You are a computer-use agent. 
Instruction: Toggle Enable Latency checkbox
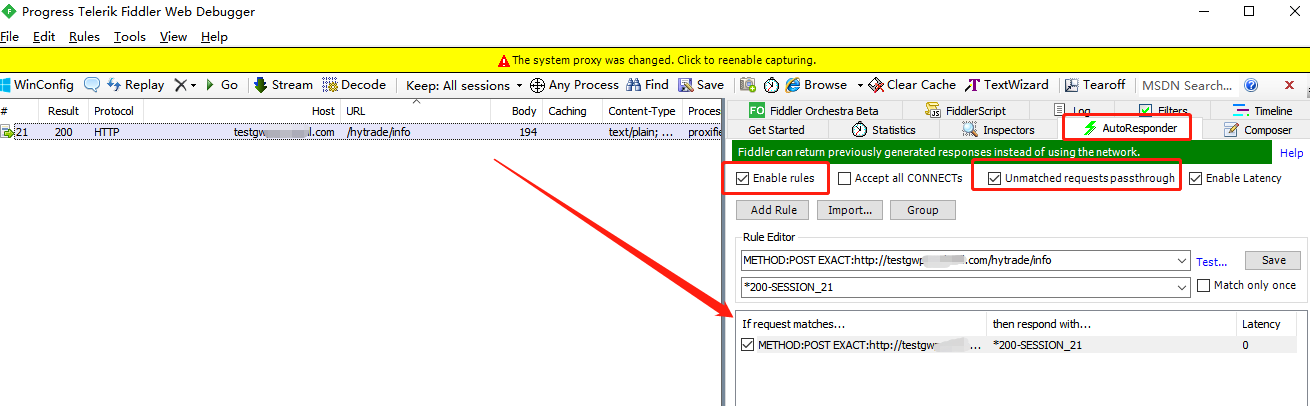click(1195, 178)
